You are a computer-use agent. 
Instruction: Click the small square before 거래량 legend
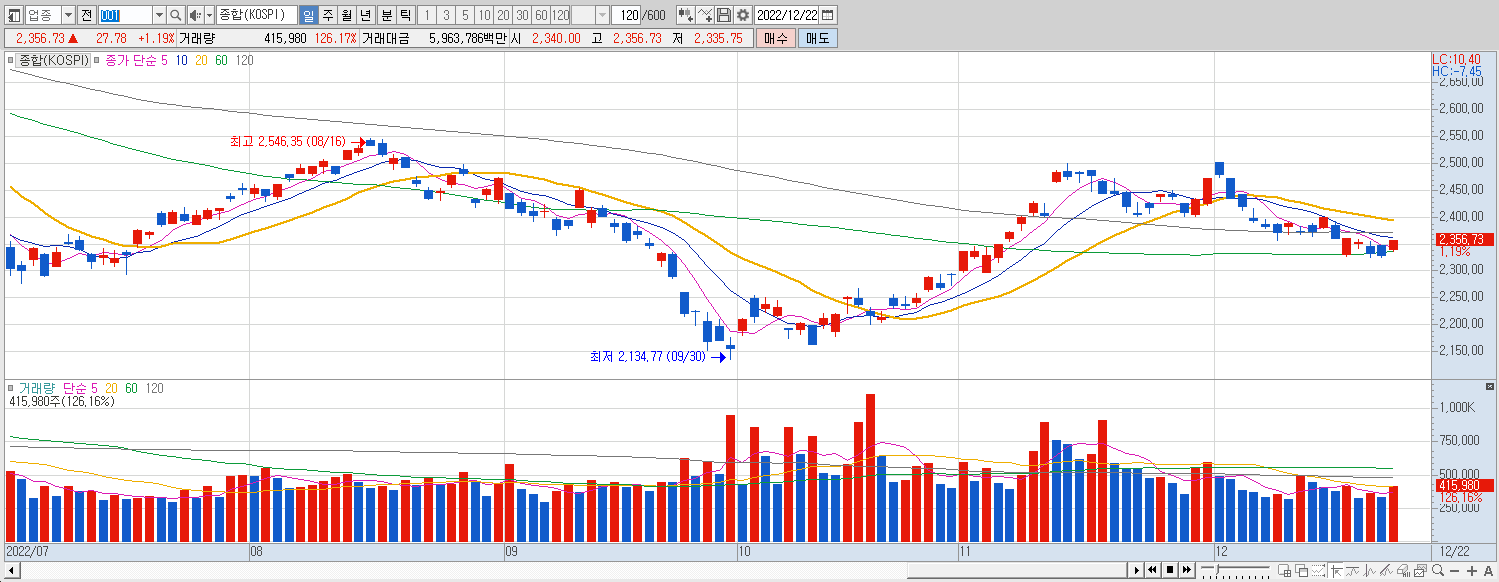11,388
